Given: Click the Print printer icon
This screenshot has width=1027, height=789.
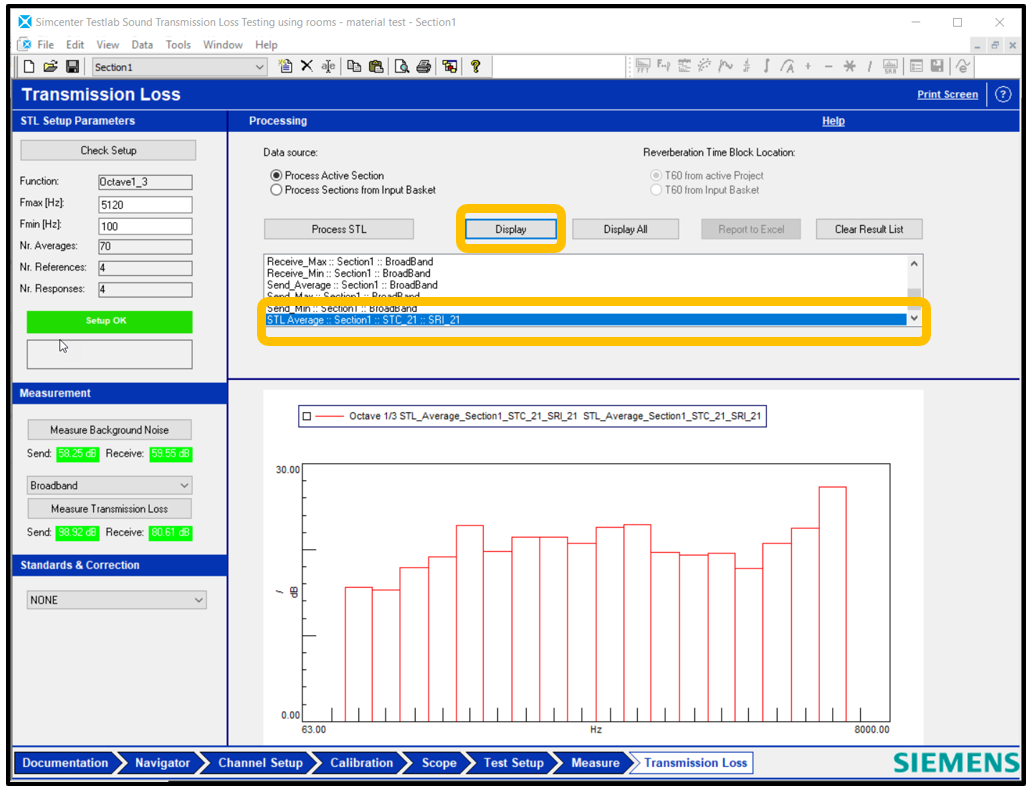Looking at the screenshot, I should click(424, 66).
